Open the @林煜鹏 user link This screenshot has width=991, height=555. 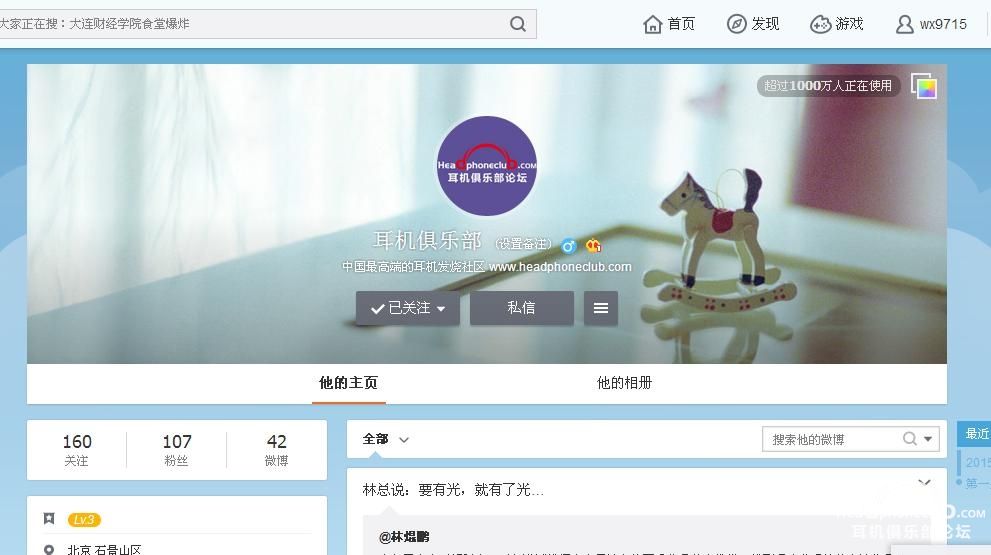click(x=404, y=537)
